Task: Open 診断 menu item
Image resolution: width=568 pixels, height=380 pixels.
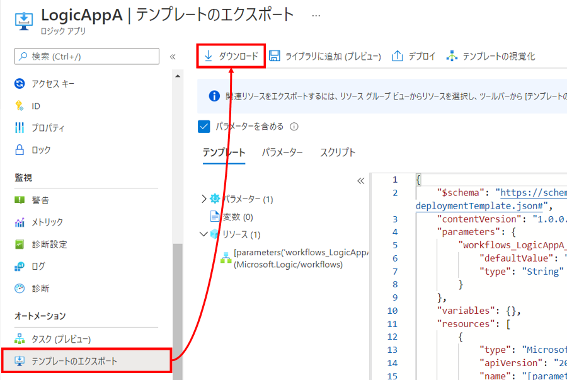Action: pyautogui.click(x=40, y=288)
